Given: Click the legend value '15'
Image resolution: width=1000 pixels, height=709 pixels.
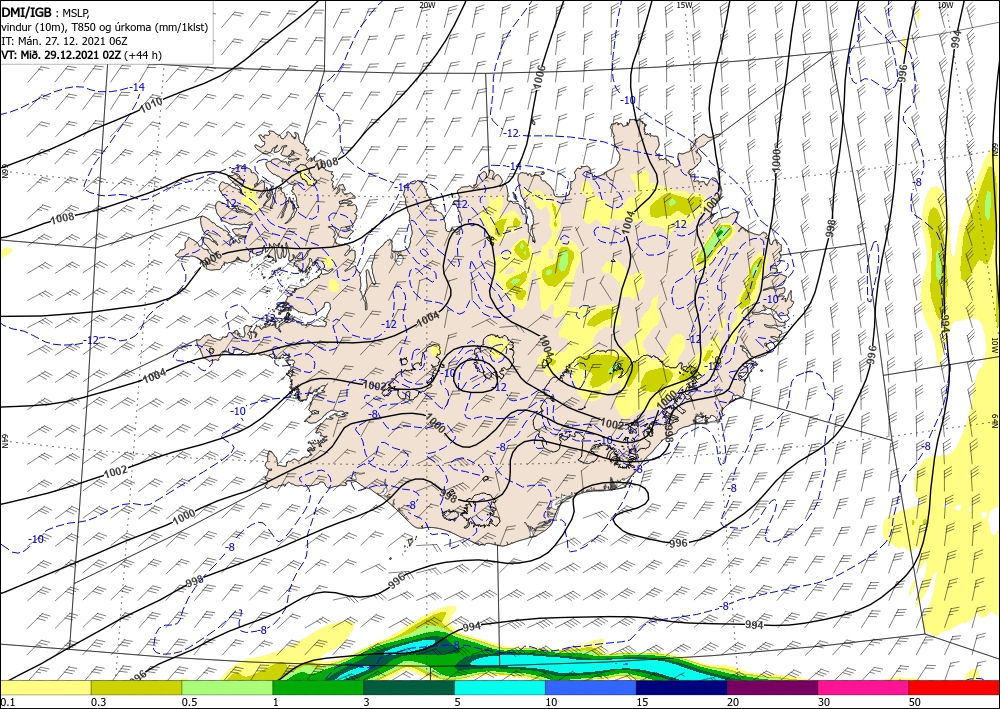Looking at the screenshot, I should pos(641,702).
